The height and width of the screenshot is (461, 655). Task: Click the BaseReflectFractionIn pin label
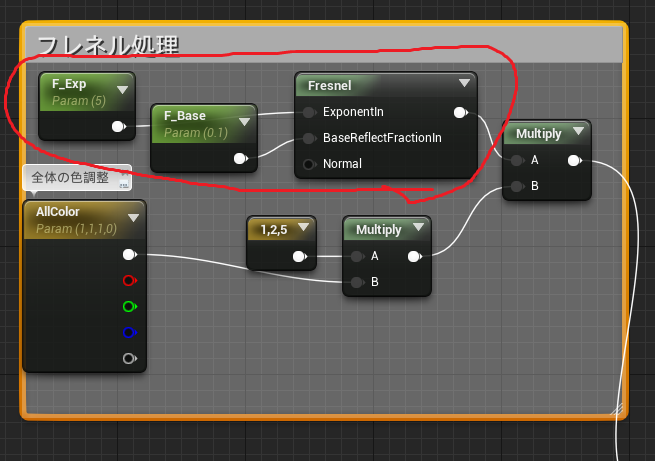[382, 138]
